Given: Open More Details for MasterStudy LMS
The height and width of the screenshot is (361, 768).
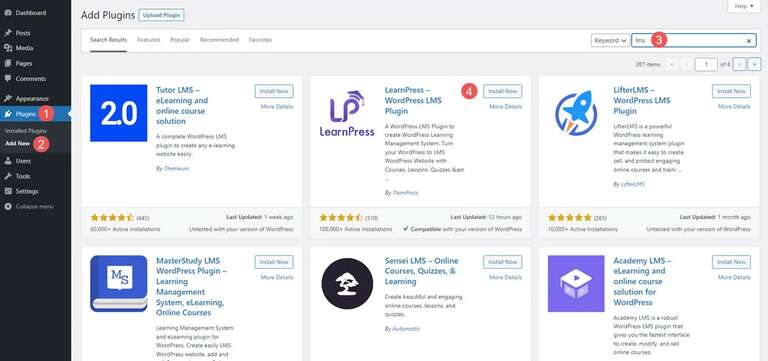Looking at the screenshot, I should coord(277,277).
